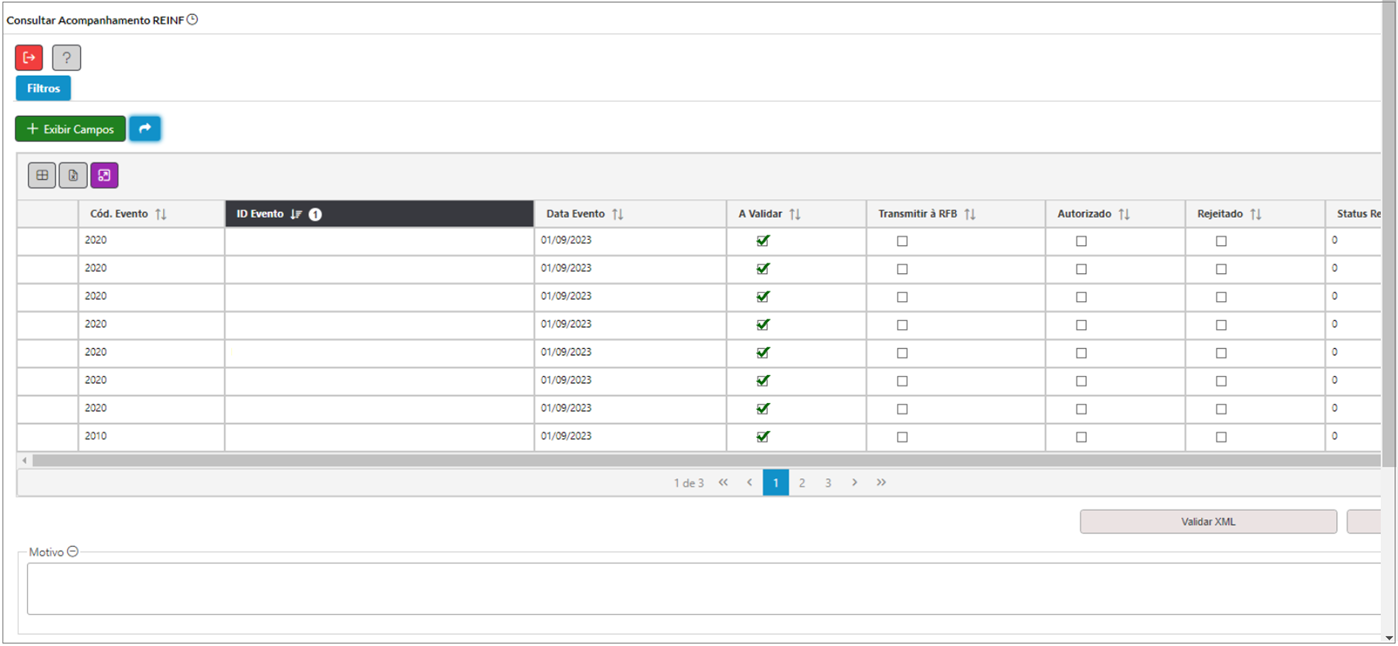The width and height of the screenshot is (1398, 646).
Task: Click the blue share arrow button
Action: 145,129
